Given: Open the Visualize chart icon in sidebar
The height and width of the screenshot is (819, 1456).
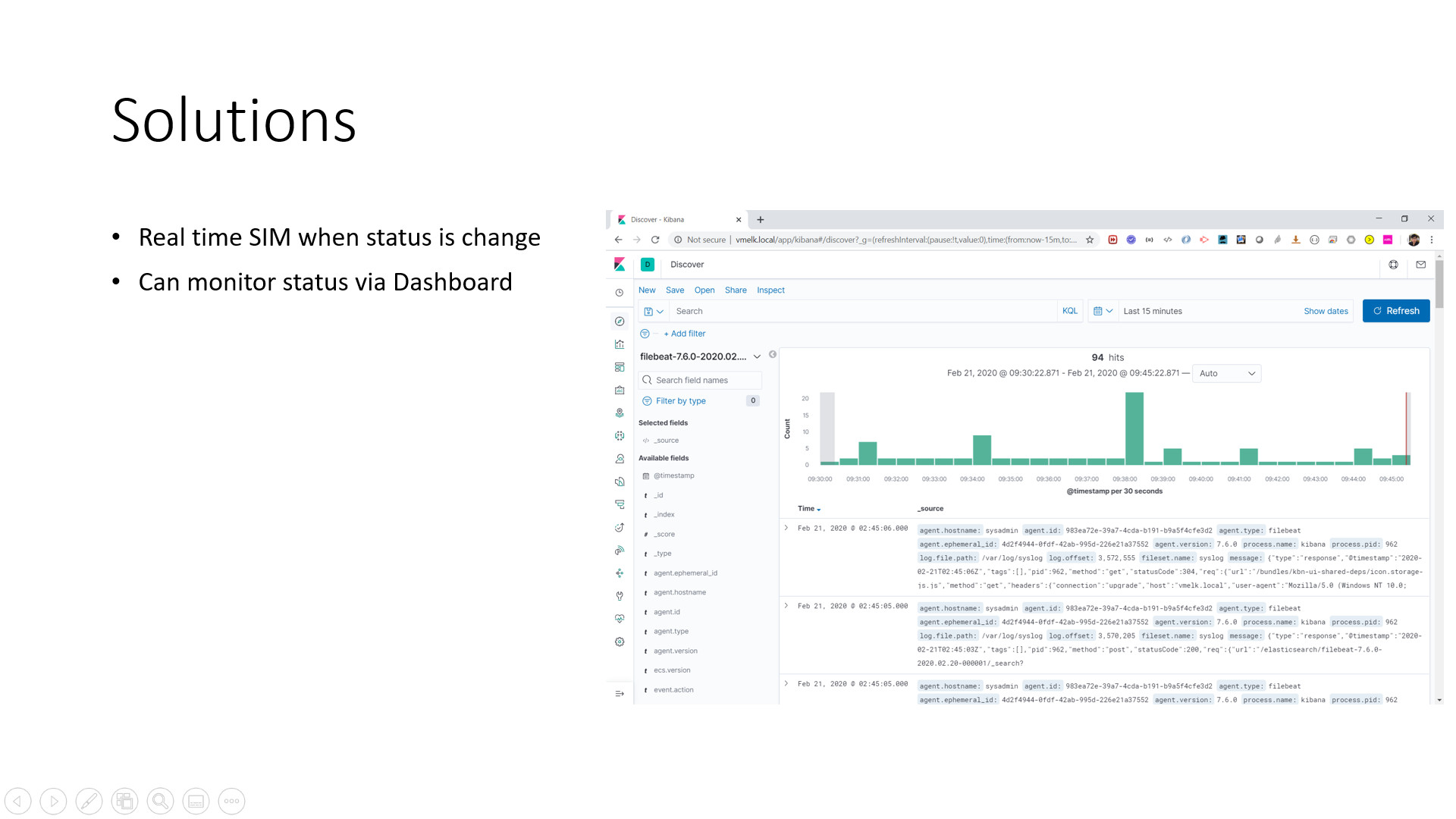Looking at the screenshot, I should tap(620, 344).
